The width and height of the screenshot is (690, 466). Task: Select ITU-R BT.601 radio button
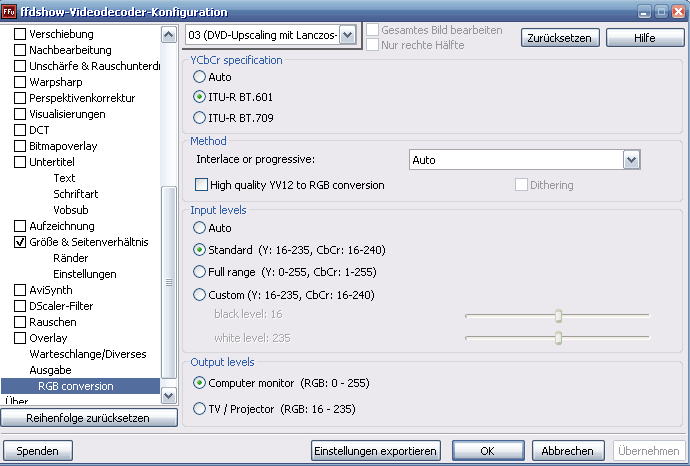(199, 97)
